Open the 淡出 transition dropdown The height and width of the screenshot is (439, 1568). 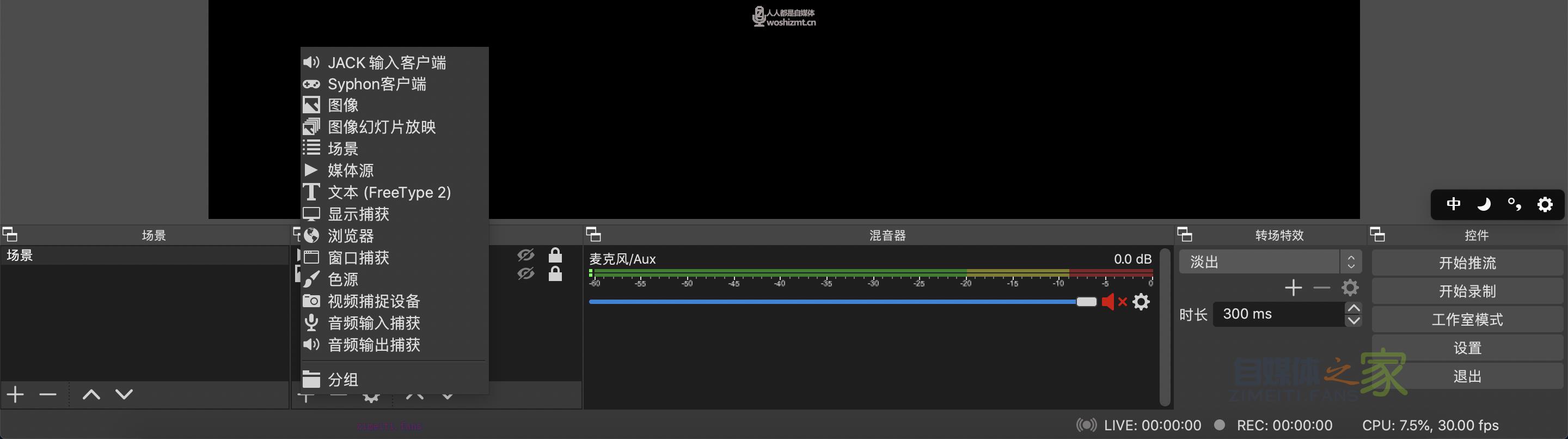pyautogui.click(x=1269, y=262)
